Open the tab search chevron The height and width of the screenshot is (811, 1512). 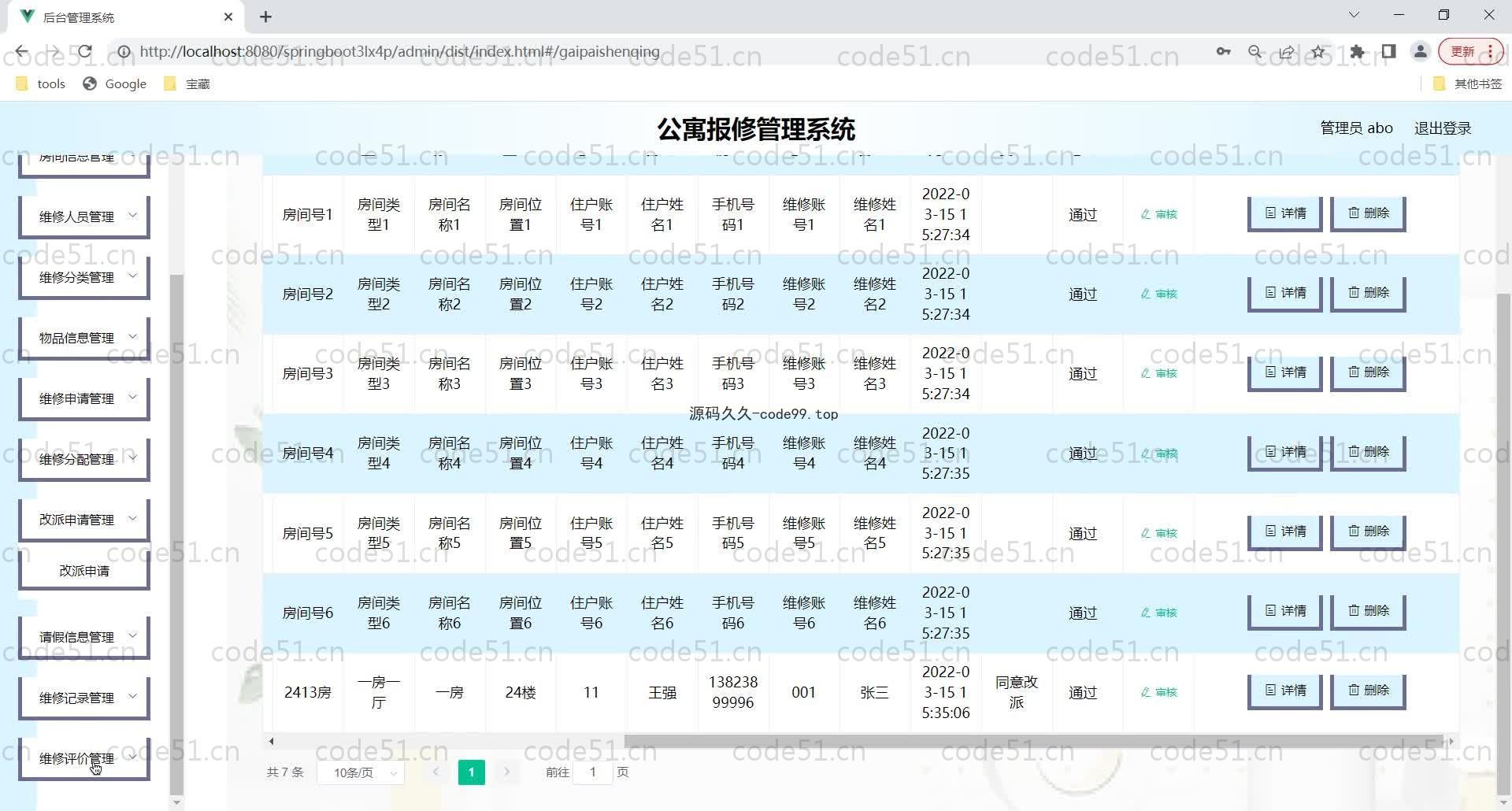(1354, 15)
